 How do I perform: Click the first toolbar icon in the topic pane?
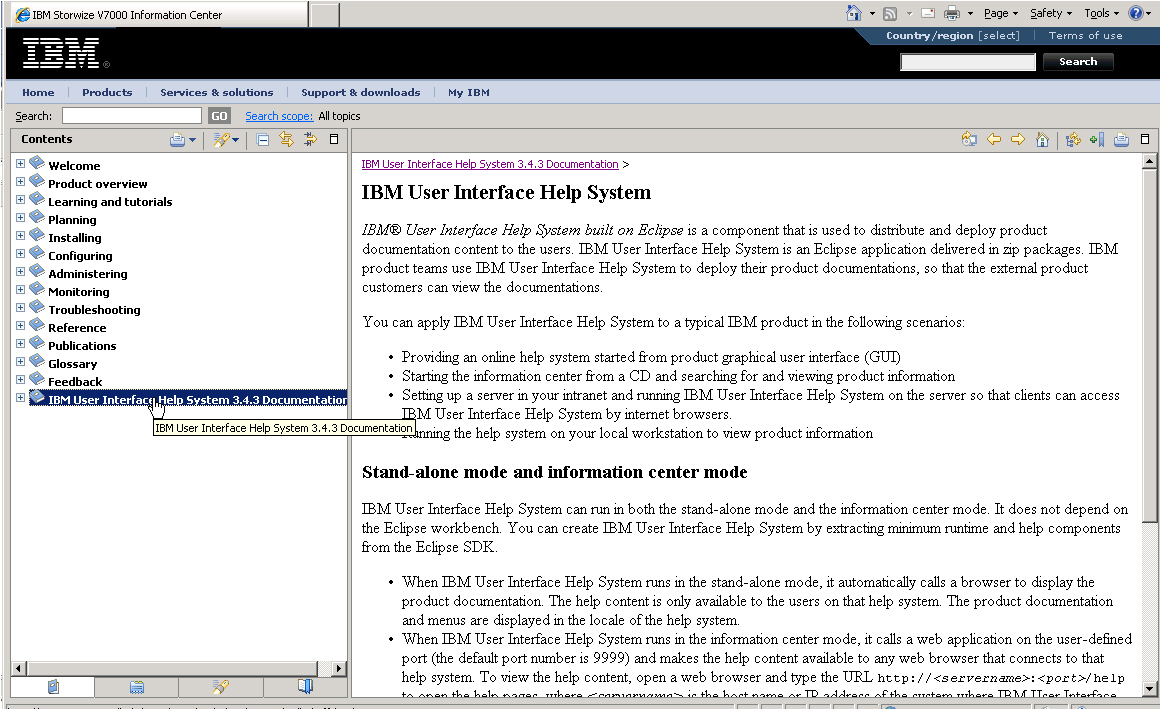coord(969,139)
